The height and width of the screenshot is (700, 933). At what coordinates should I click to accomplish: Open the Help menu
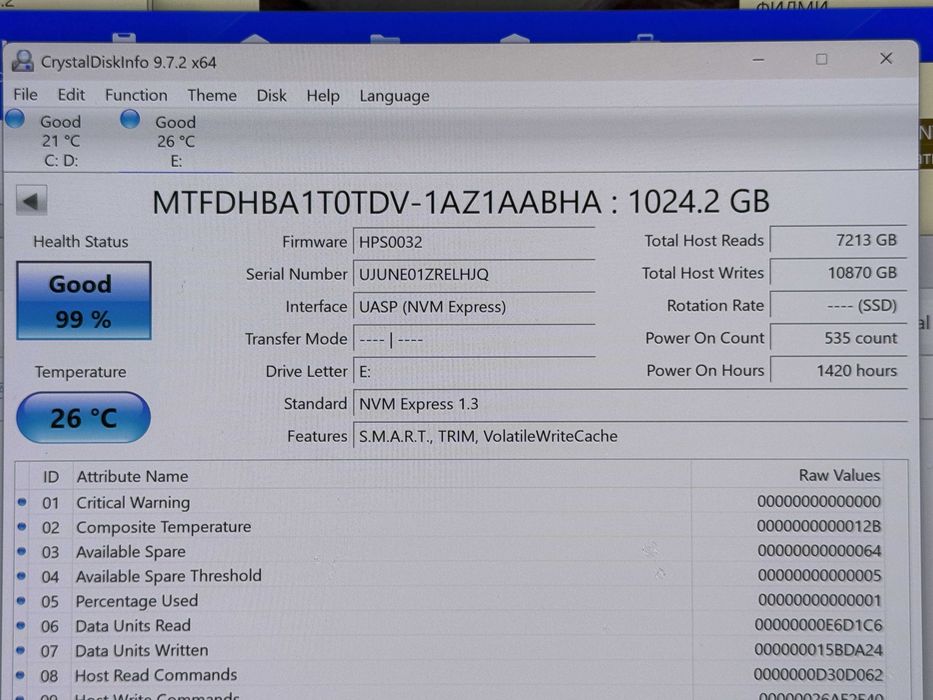[x=323, y=96]
